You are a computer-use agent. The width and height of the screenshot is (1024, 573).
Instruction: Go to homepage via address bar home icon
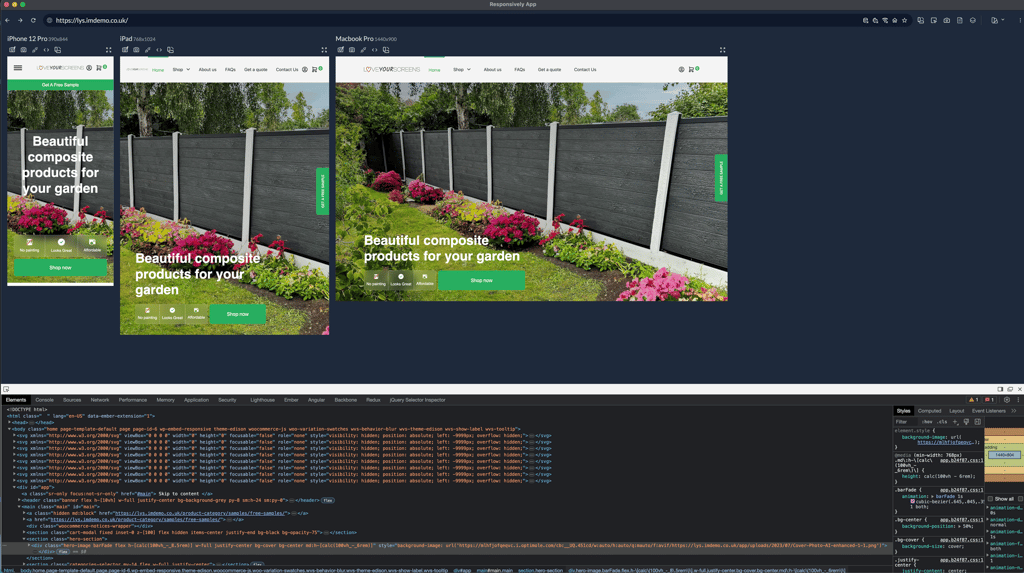(895, 20)
